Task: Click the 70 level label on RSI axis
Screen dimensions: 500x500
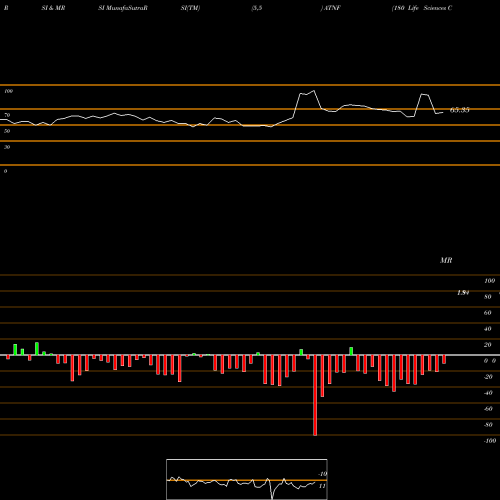Action: pyautogui.click(x=7, y=115)
